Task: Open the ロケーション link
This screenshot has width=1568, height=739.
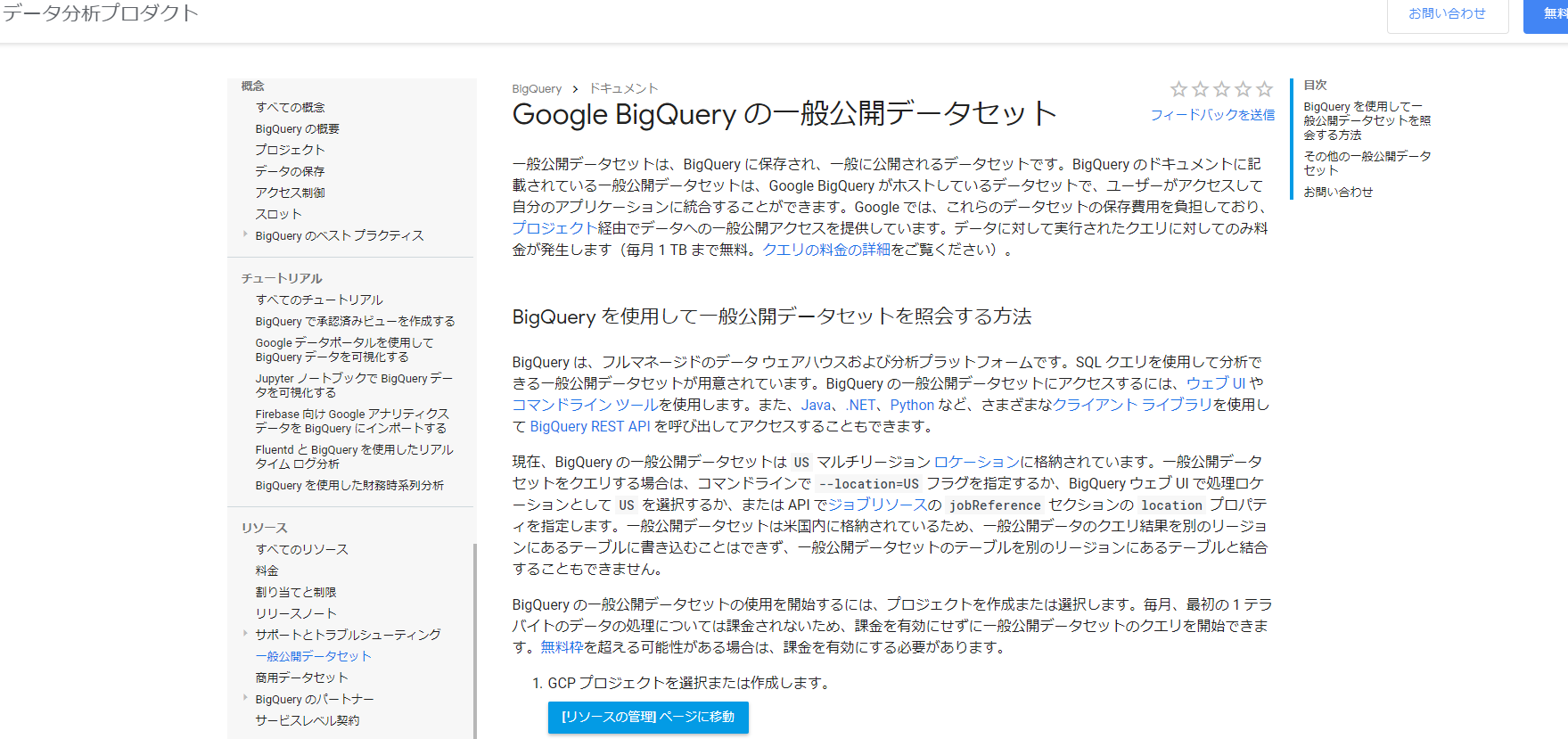Action: tap(977, 462)
